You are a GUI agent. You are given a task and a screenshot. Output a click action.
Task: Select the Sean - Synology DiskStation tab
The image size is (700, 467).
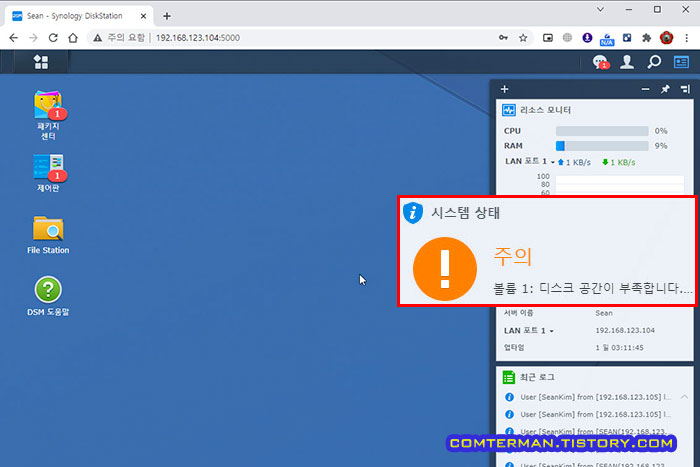[x=79, y=16]
